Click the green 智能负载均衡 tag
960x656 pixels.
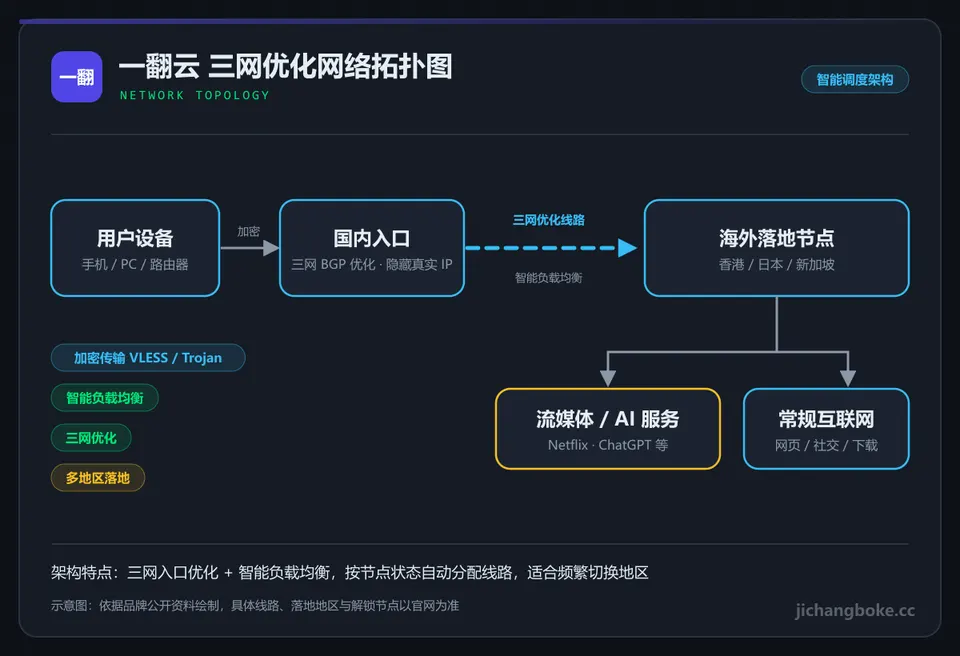(x=105, y=398)
